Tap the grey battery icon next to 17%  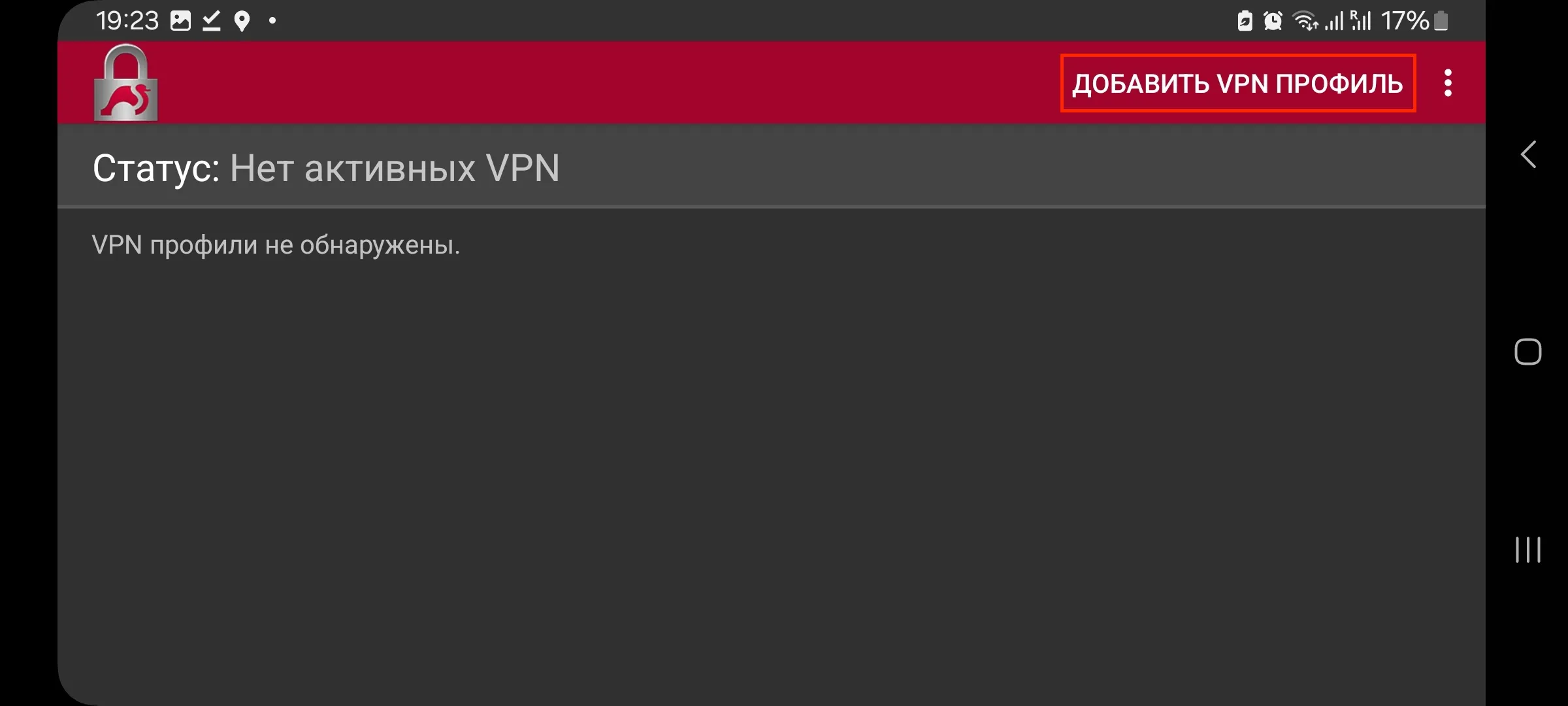[x=1441, y=21]
